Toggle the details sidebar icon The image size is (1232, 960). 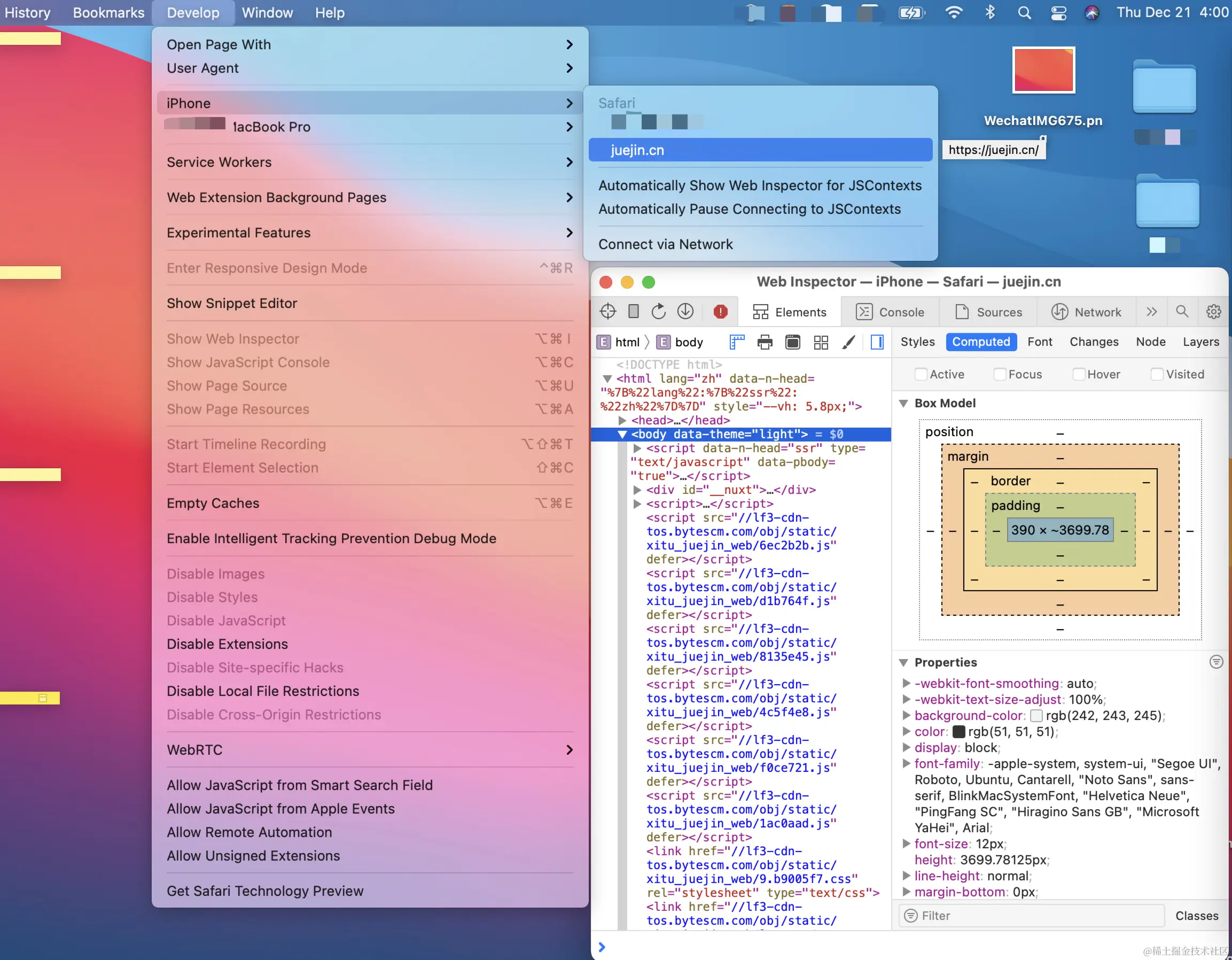pyautogui.click(x=877, y=342)
